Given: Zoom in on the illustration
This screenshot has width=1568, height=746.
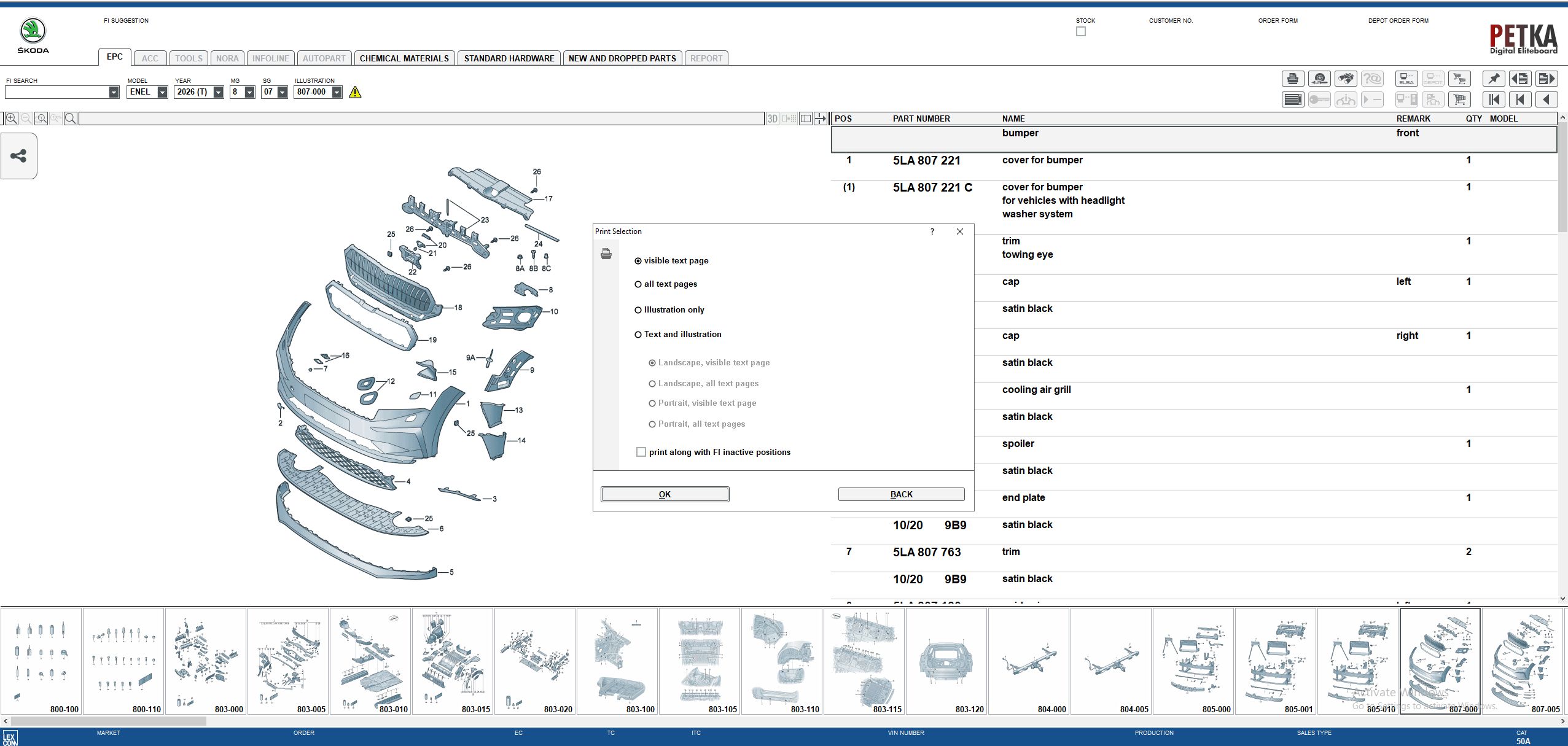Looking at the screenshot, I should coord(11,119).
